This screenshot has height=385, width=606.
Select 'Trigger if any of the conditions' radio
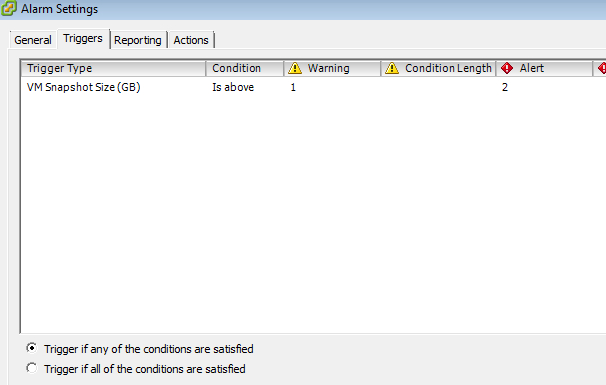(32, 348)
